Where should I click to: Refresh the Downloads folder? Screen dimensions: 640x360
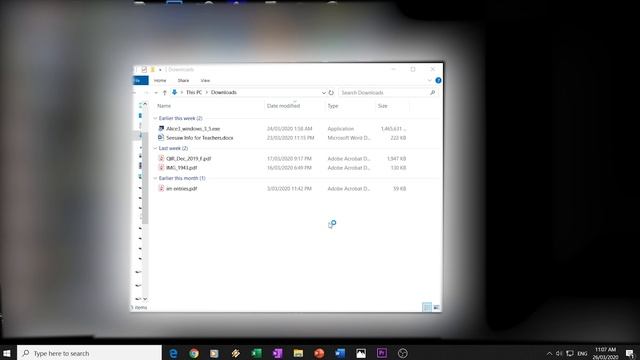pos(331,93)
